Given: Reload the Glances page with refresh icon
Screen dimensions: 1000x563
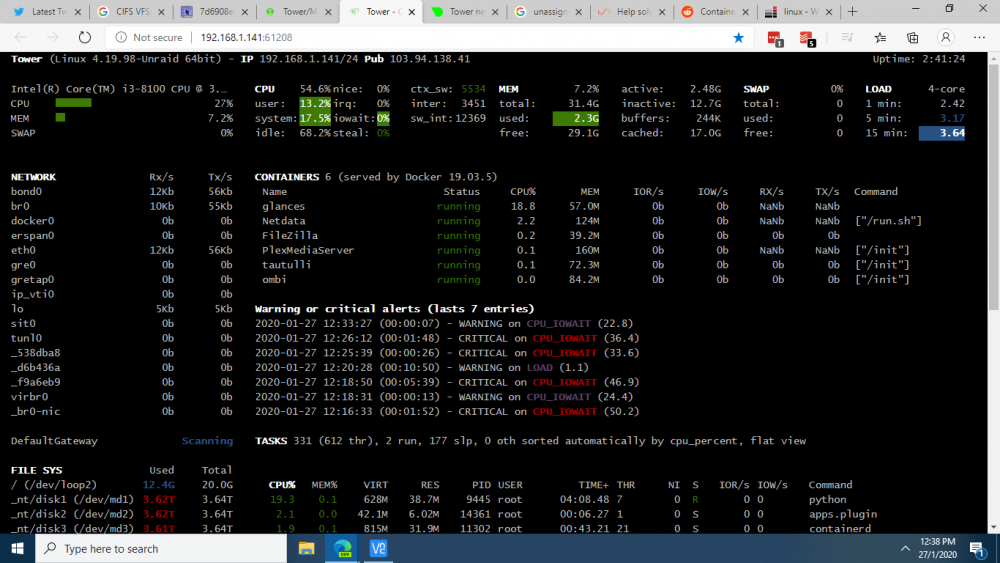Looking at the screenshot, I should tap(85, 38).
